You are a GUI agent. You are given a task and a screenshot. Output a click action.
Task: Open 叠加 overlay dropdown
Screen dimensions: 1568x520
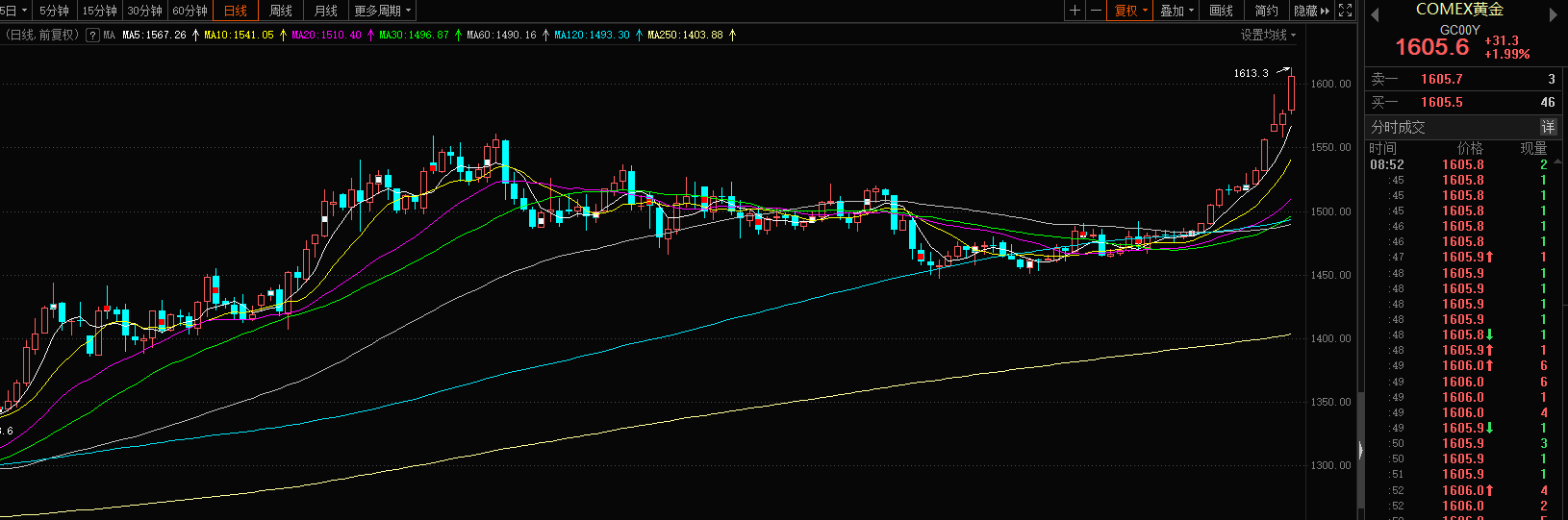coord(1176,11)
